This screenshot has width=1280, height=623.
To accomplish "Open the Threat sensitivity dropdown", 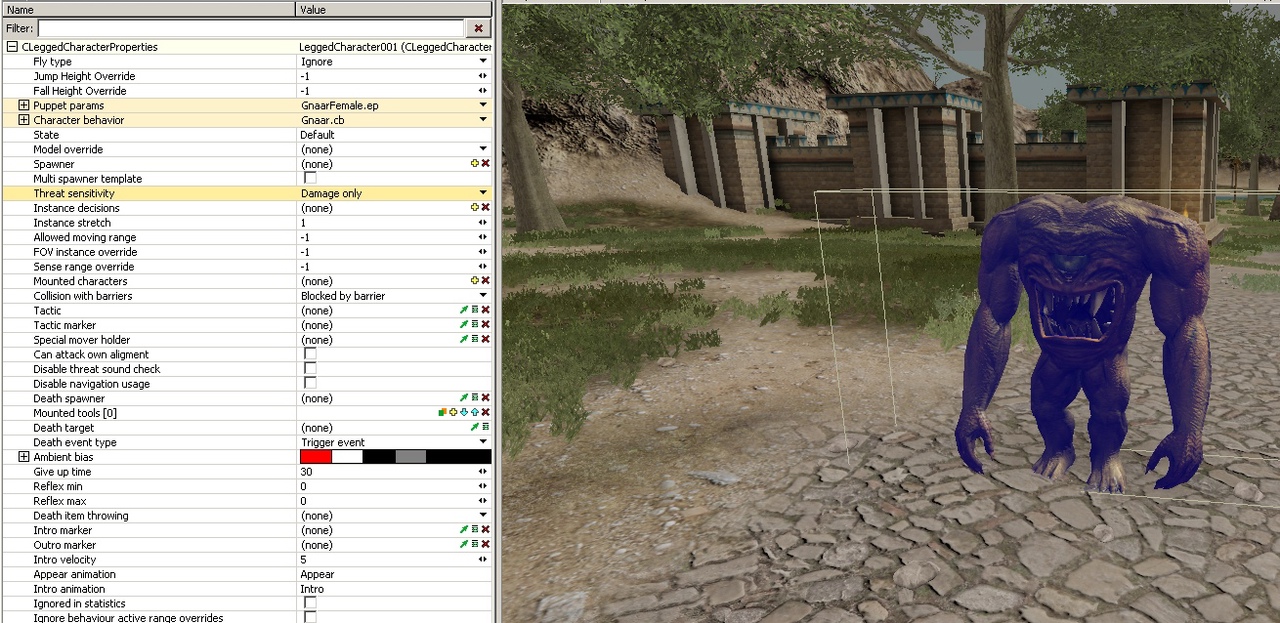I will coord(483,193).
